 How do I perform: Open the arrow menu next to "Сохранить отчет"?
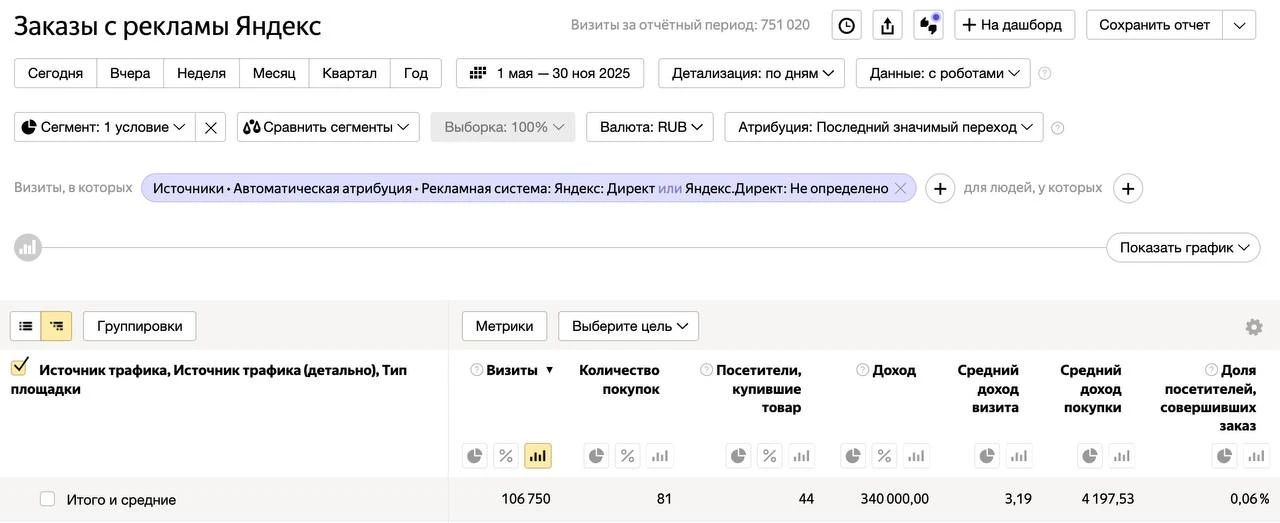tap(1239, 25)
